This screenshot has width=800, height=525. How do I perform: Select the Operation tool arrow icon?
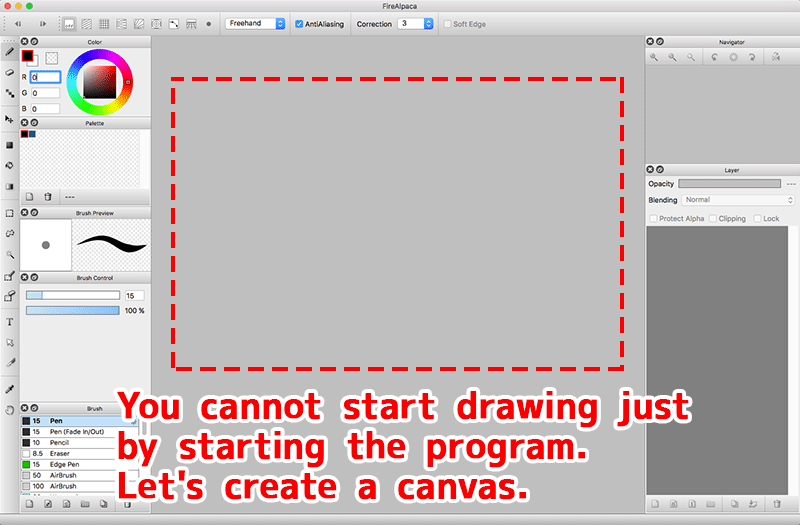9,342
